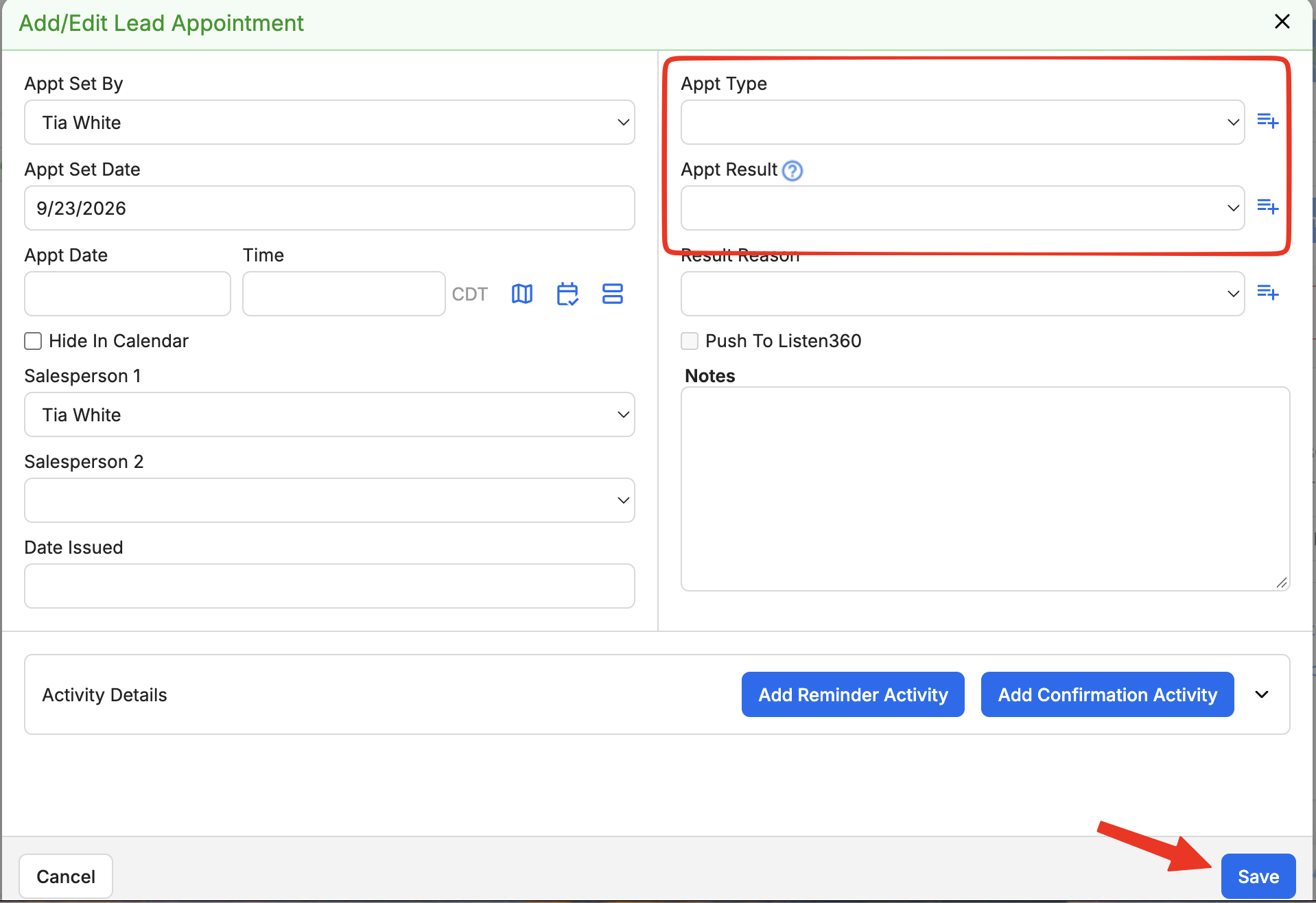Image resolution: width=1316 pixels, height=903 pixels.
Task: Click the Add Confirmation Activity button
Action: [x=1107, y=694]
